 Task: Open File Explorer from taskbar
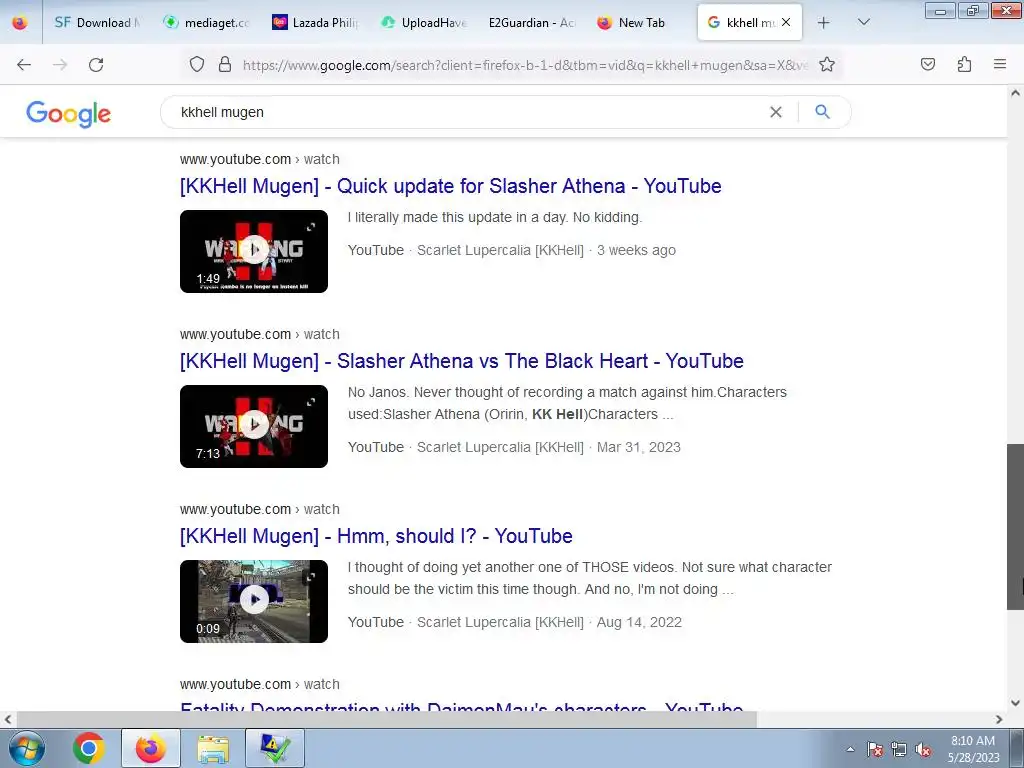[x=213, y=748]
